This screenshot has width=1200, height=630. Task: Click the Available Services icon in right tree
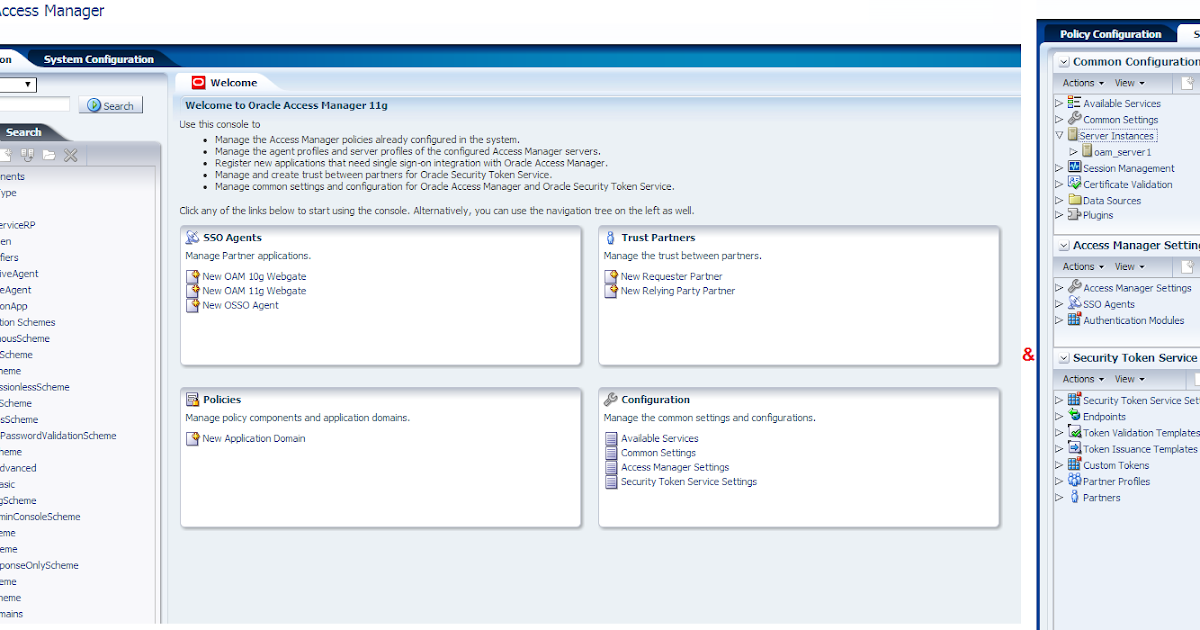pos(1074,103)
